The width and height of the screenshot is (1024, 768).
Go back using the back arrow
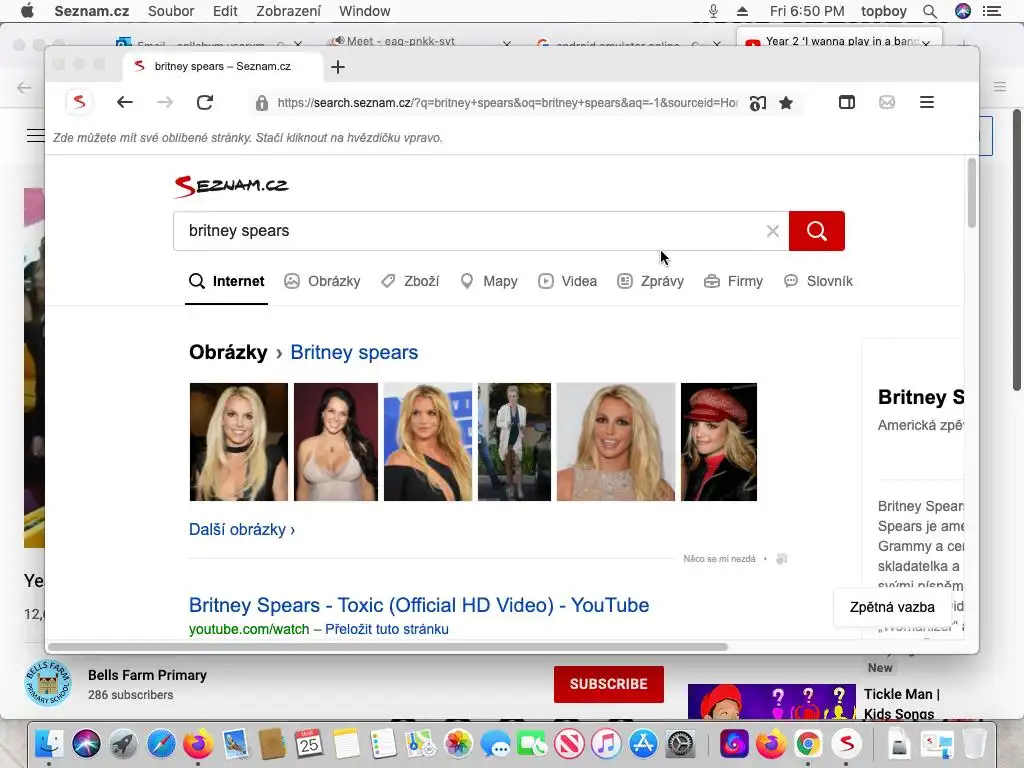[125, 102]
